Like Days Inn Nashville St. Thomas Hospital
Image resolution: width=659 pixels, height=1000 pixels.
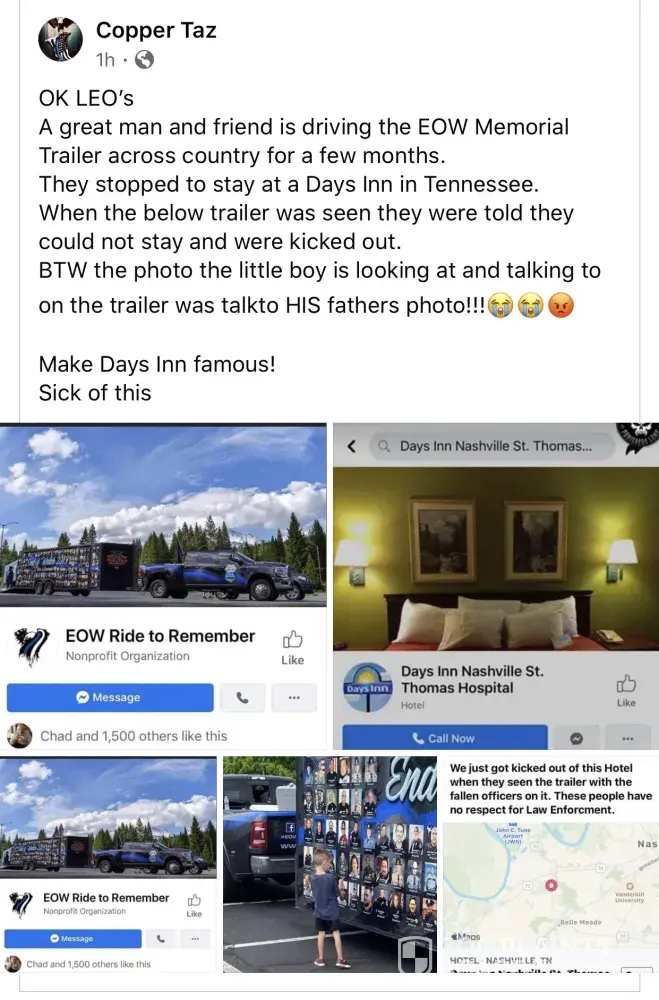[626, 691]
